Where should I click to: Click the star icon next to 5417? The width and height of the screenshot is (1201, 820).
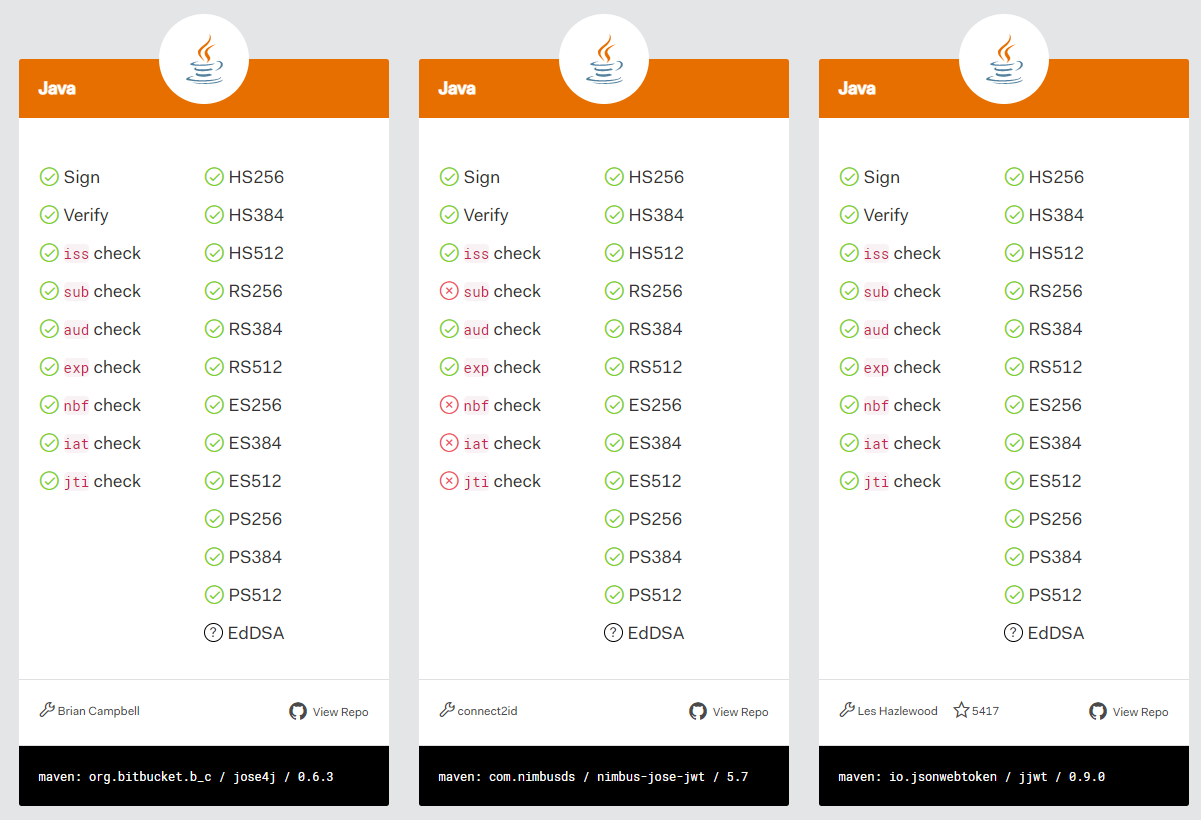pyautogui.click(x=961, y=710)
